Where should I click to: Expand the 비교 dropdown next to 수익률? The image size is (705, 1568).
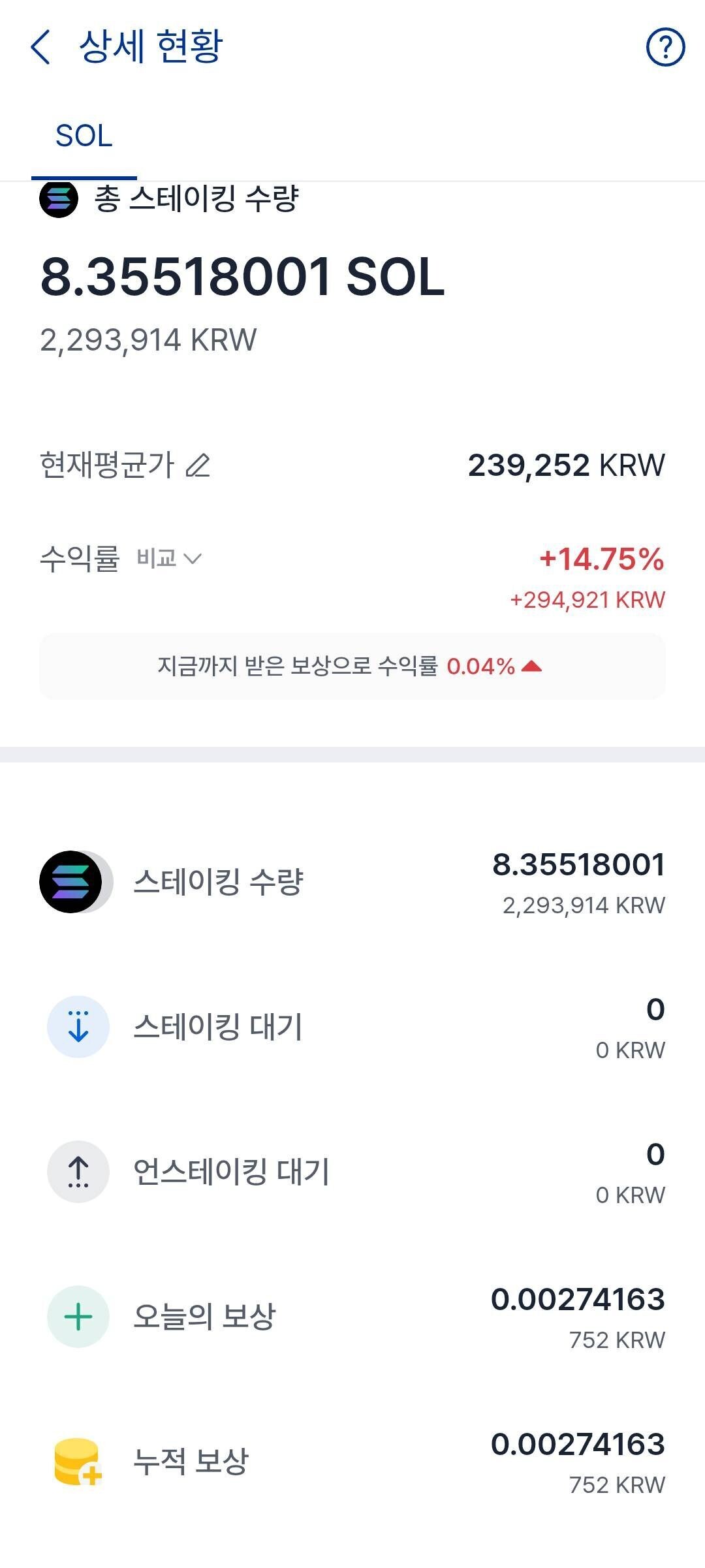169,559
